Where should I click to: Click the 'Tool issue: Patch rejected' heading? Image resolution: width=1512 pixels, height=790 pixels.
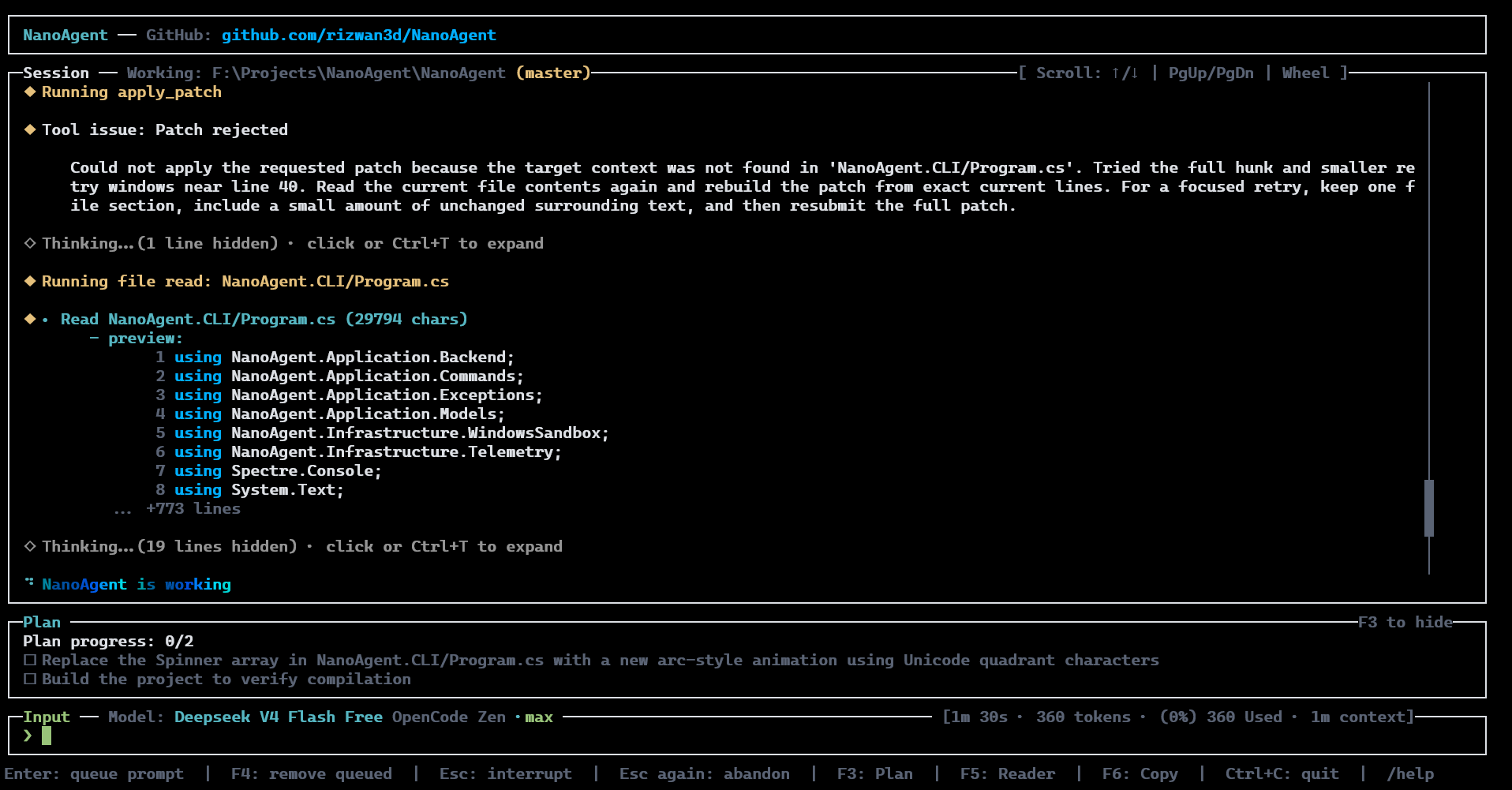(x=165, y=129)
